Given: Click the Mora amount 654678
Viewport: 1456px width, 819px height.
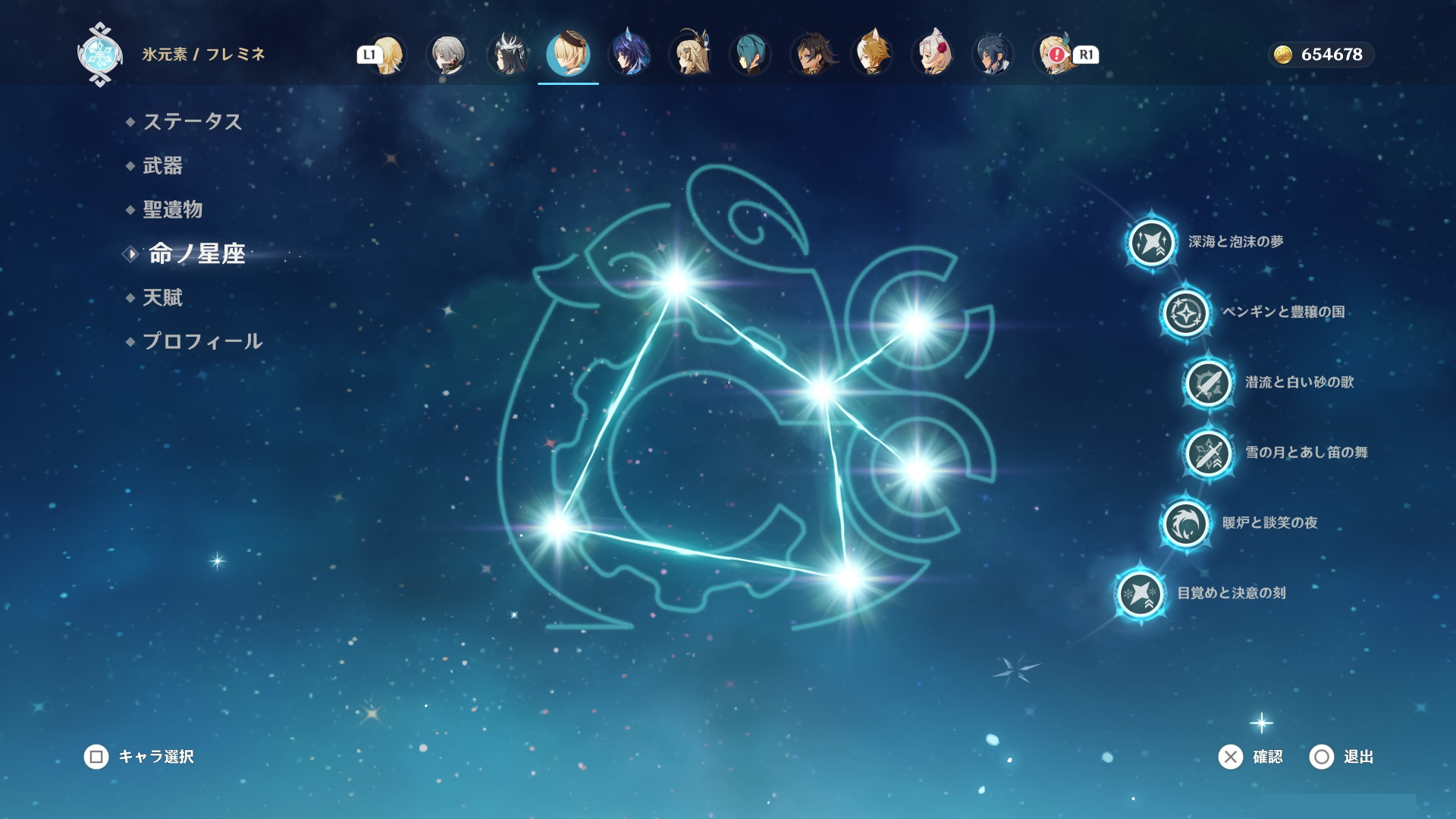Looking at the screenshot, I should [x=1332, y=55].
